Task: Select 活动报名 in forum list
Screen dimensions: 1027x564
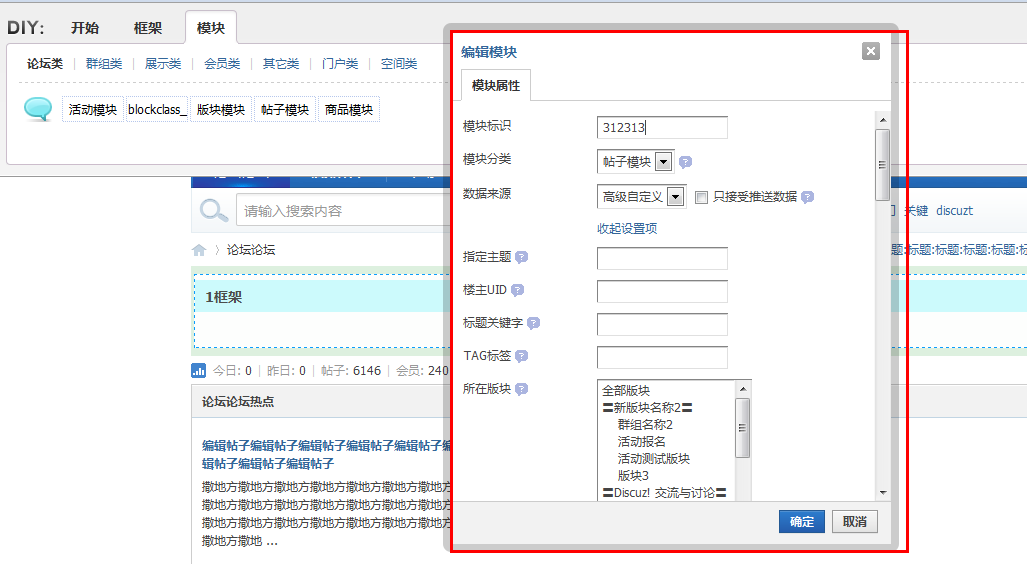Action: point(641,442)
